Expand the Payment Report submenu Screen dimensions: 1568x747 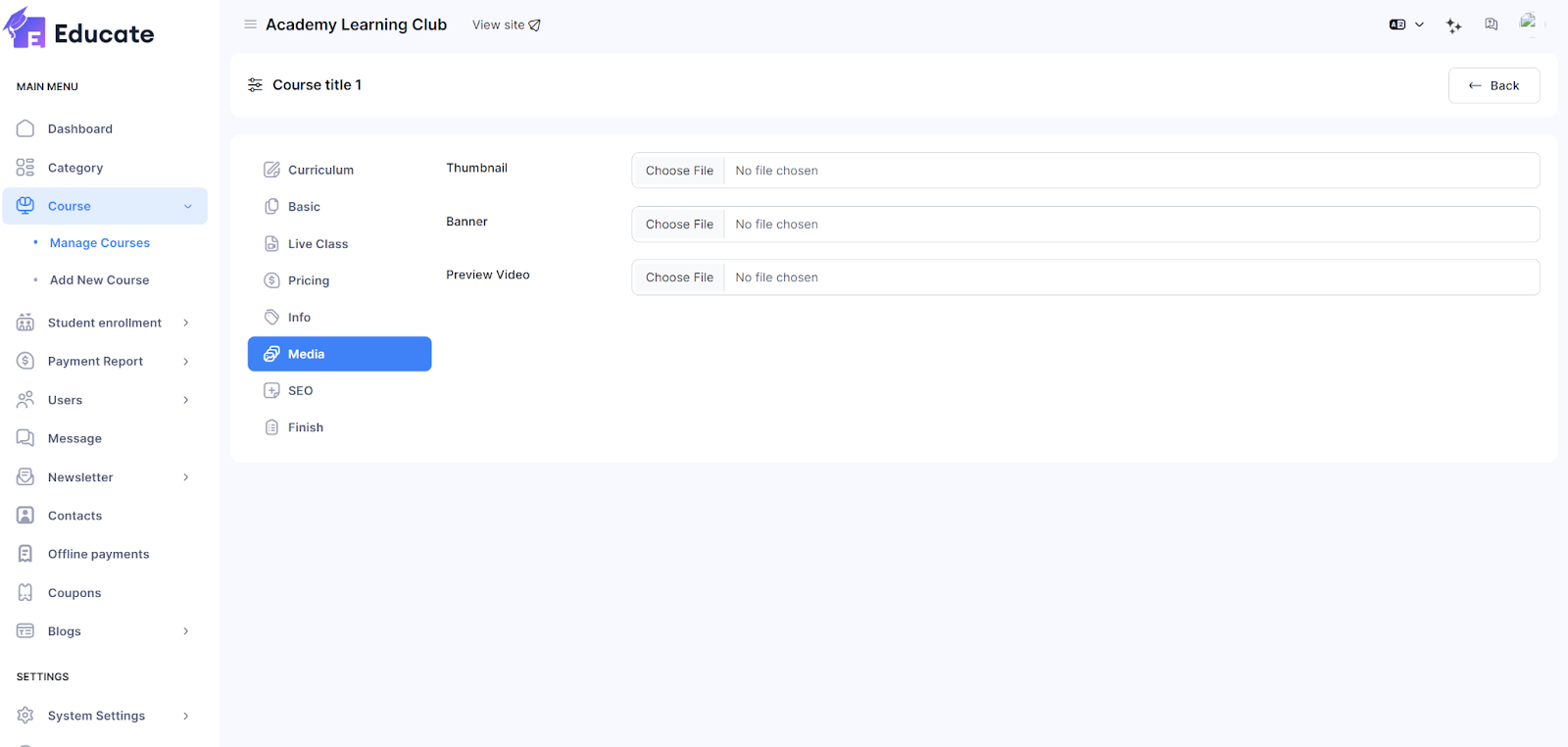click(185, 362)
